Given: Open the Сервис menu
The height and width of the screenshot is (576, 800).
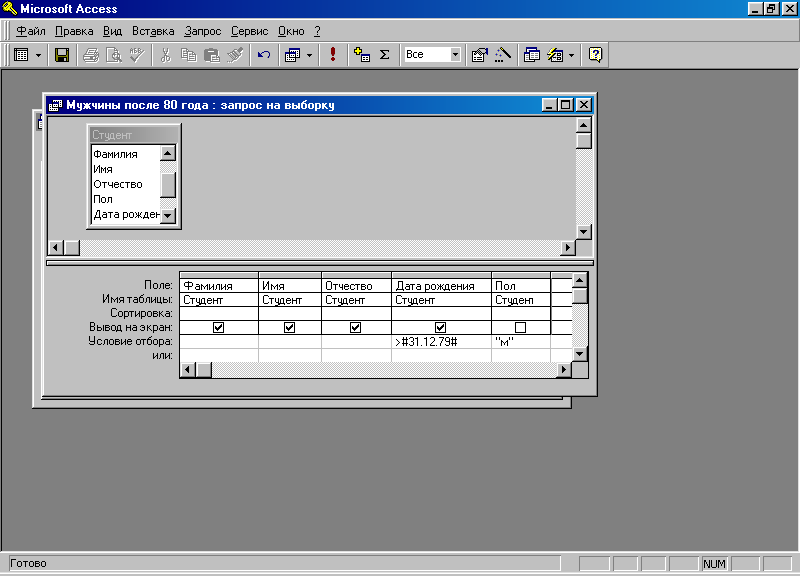Looking at the screenshot, I should [x=249, y=31].
